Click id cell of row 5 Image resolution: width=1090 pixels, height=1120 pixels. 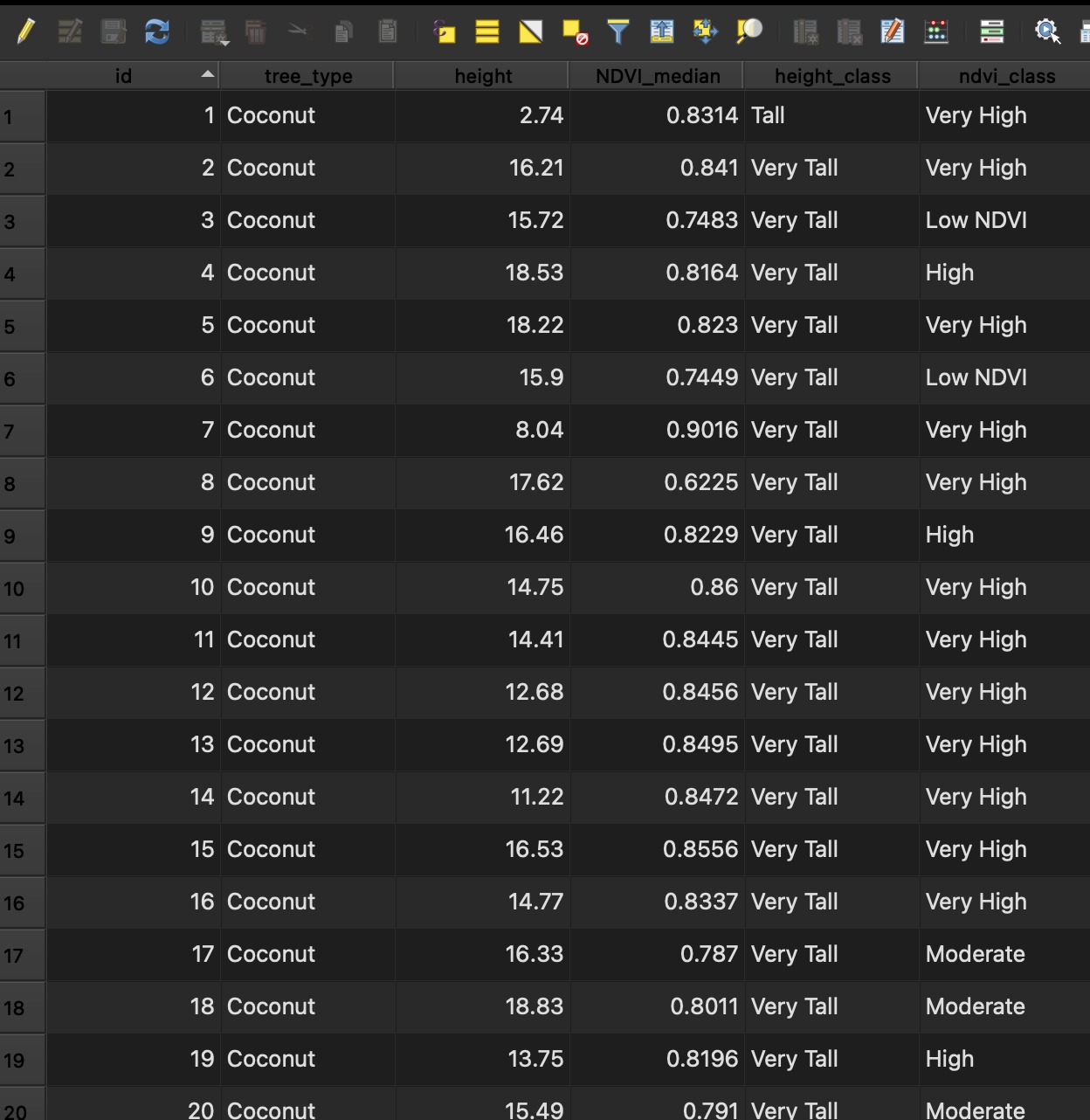133,326
